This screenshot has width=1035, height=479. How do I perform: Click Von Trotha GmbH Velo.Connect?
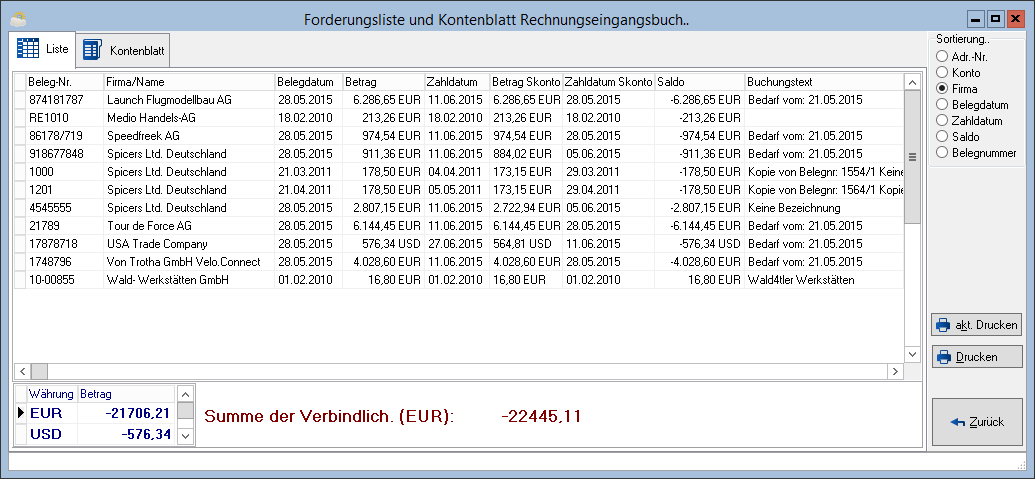tap(184, 262)
